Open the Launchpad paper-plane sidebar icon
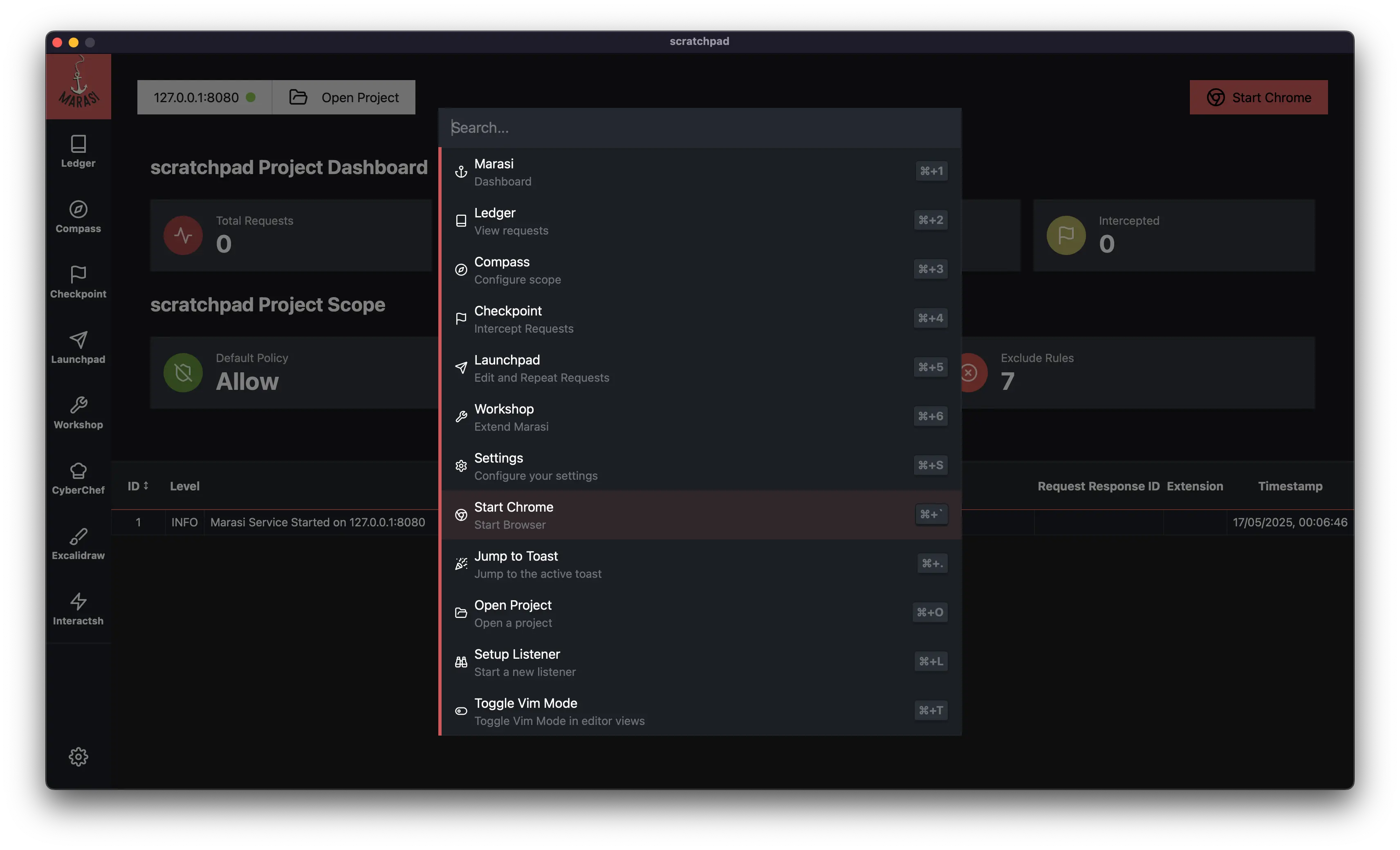 click(79, 347)
